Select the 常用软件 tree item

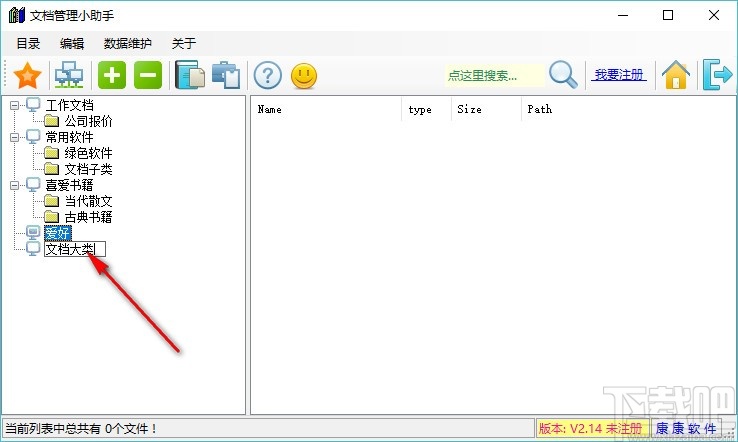(70, 137)
